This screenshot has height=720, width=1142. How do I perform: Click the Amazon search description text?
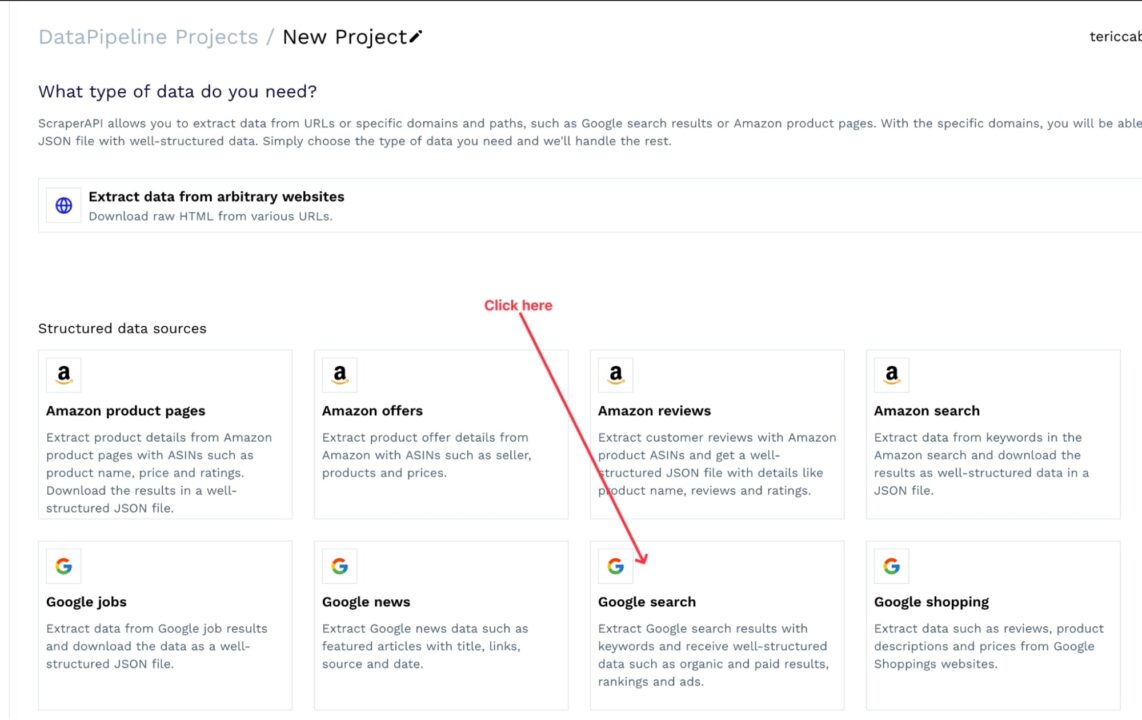tap(981, 464)
